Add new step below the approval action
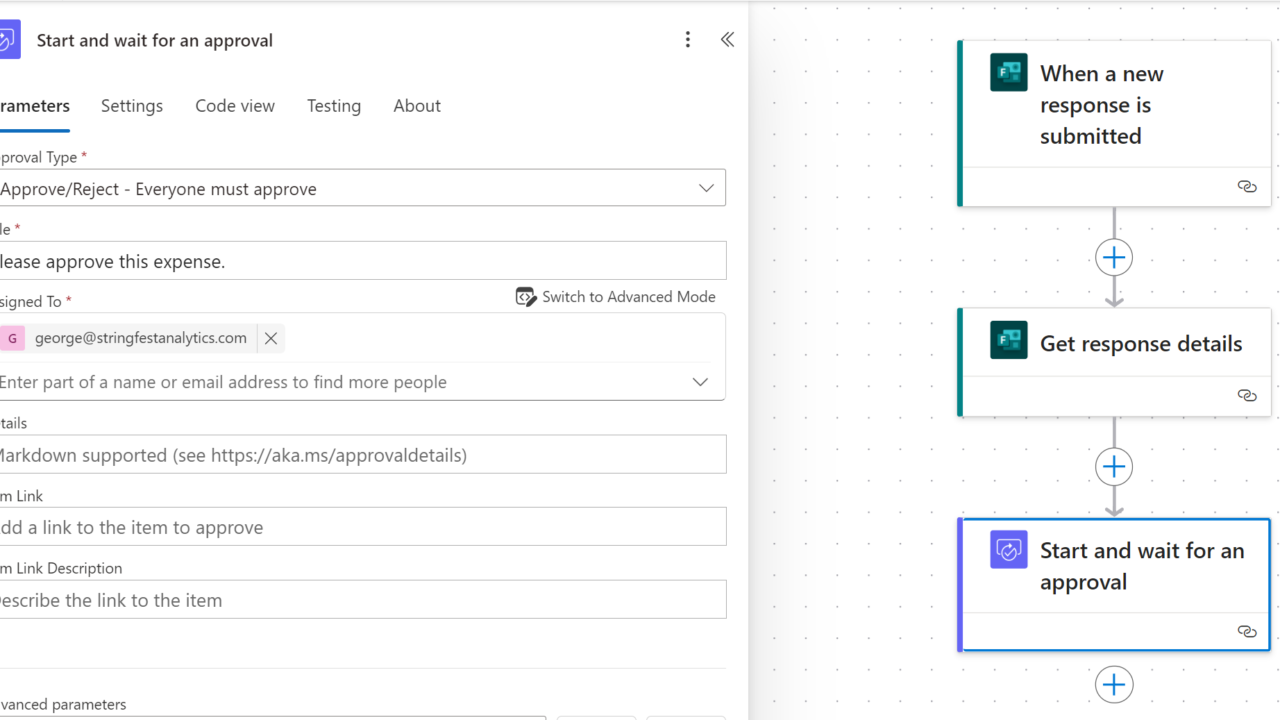 click(1114, 685)
